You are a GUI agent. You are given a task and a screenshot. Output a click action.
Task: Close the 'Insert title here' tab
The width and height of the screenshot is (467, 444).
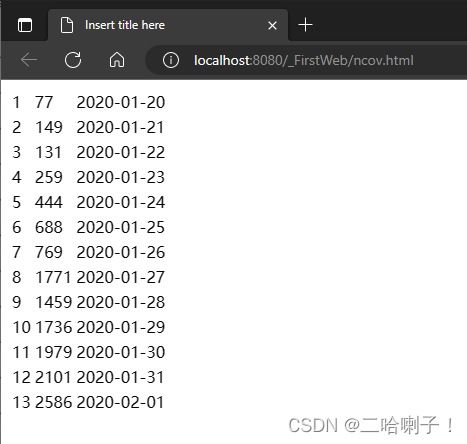(x=272, y=25)
